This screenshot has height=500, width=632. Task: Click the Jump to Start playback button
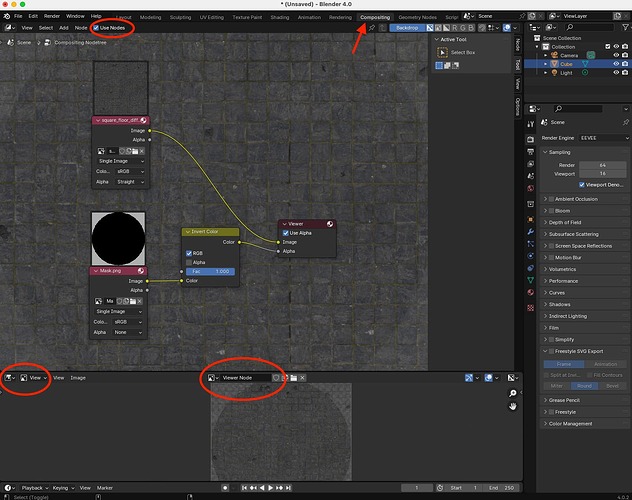pos(244,488)
